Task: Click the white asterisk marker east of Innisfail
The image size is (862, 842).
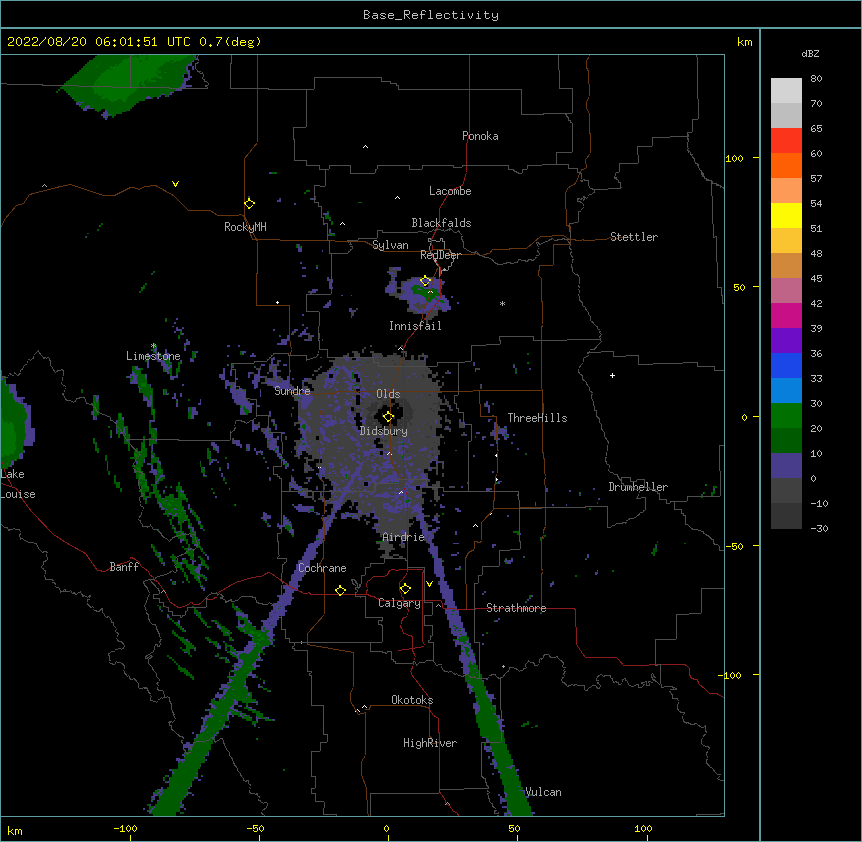Action: (502, 303)
